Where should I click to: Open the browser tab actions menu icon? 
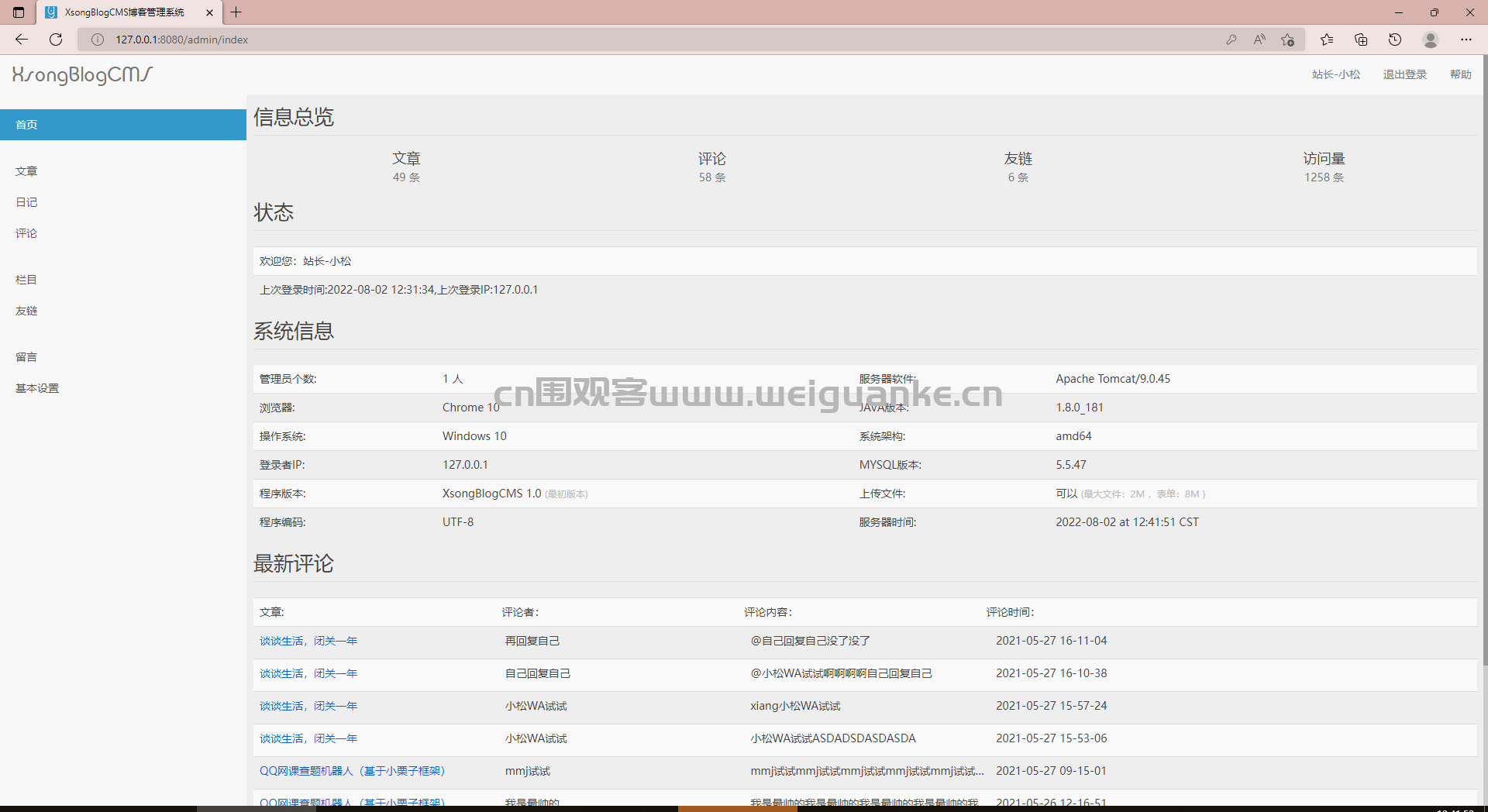[x=19, y=12]
